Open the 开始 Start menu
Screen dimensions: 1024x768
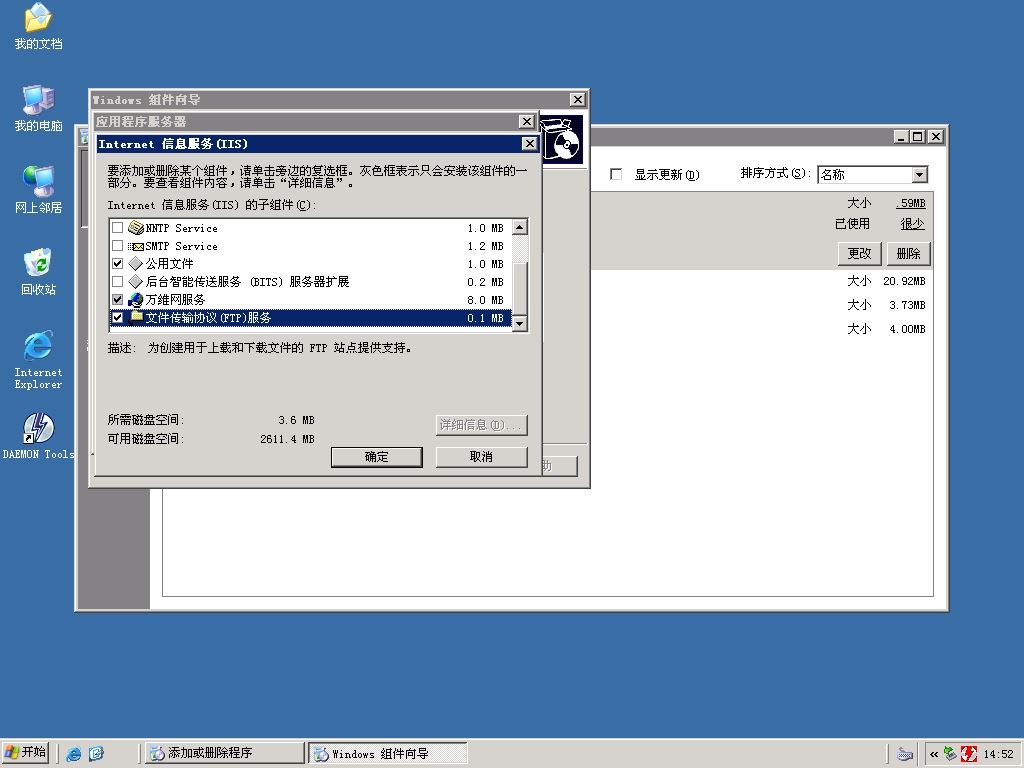click(26, 753)
